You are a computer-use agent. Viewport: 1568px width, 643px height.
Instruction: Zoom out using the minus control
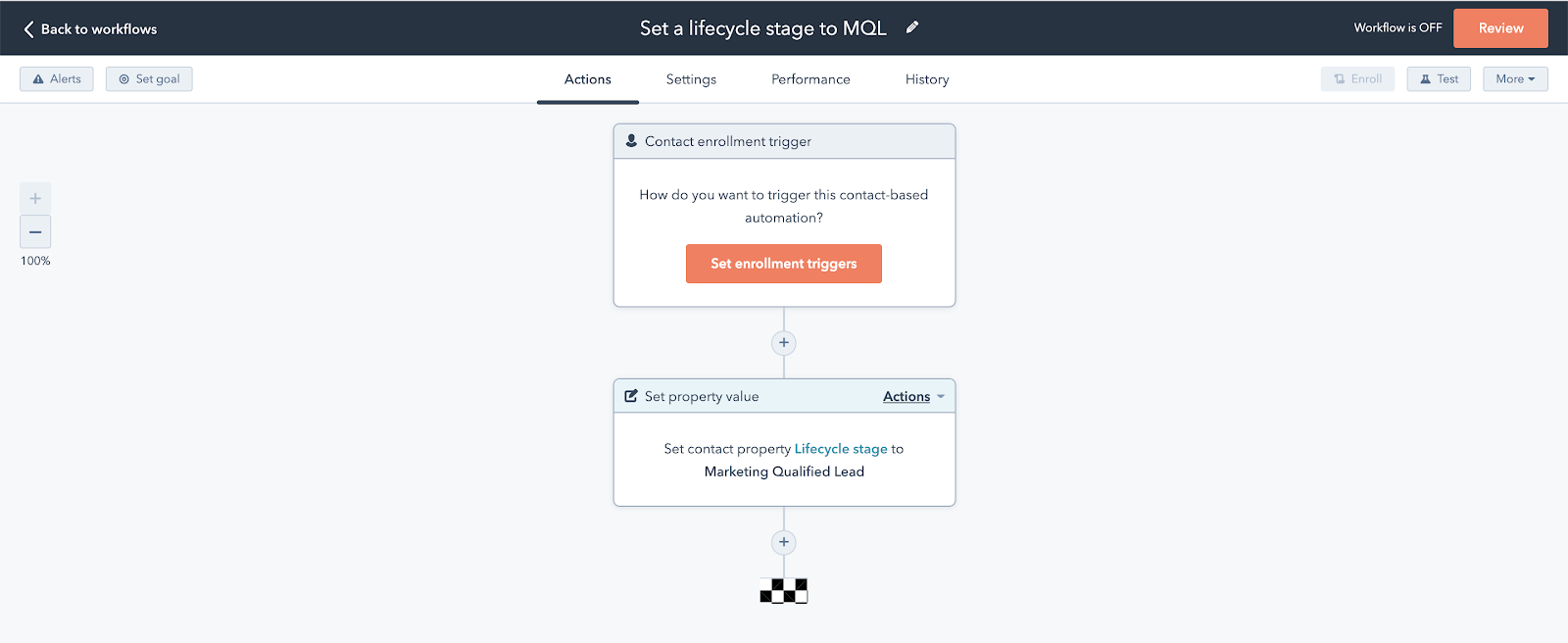(x=34, y=232)
